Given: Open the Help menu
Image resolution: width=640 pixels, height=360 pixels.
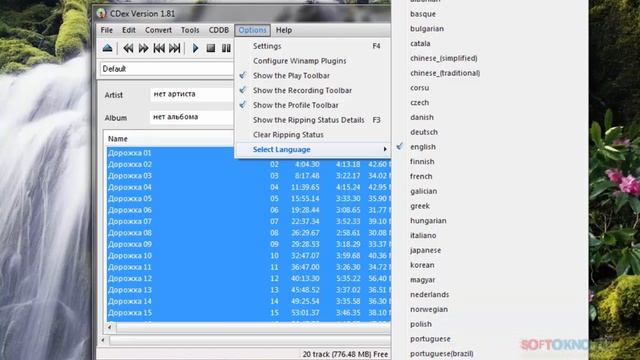Looking at the screenshot, I should coord(284,30).
